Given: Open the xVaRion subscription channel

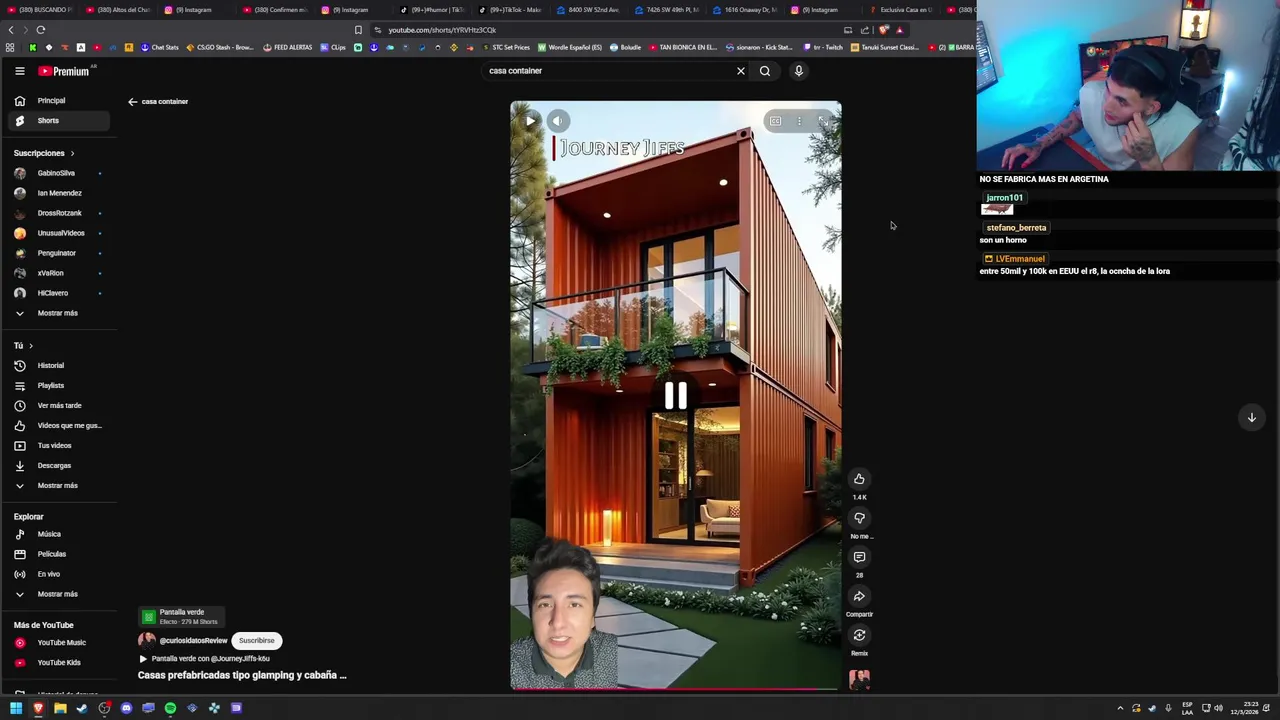Looking at the screenshot, I should pyautogui.click(x=58, y=273).
